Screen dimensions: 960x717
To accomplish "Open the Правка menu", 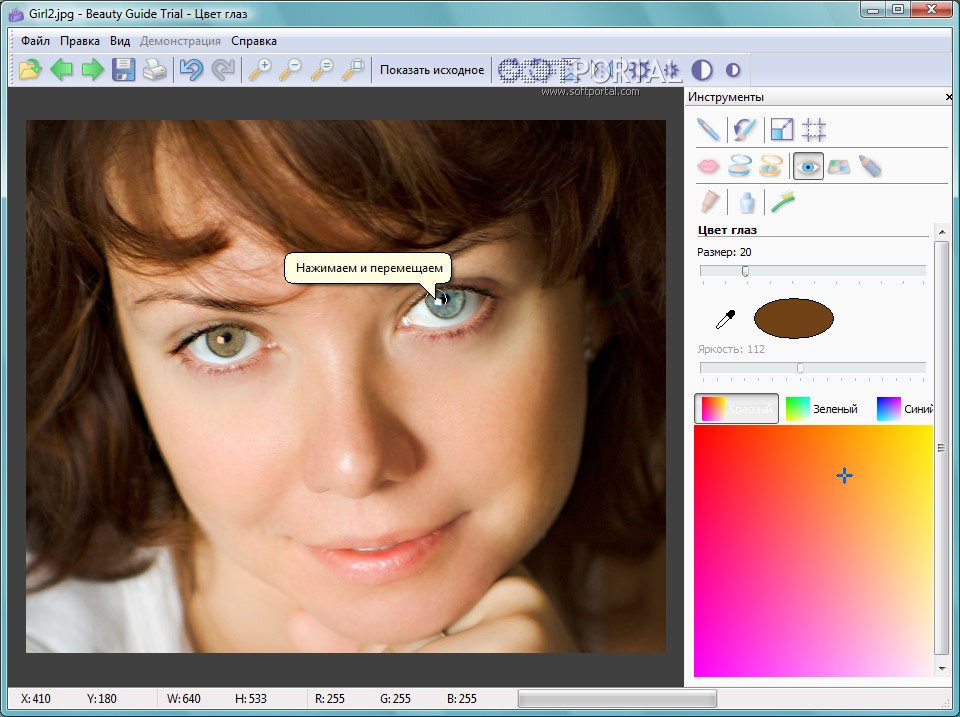I will 80,41.
